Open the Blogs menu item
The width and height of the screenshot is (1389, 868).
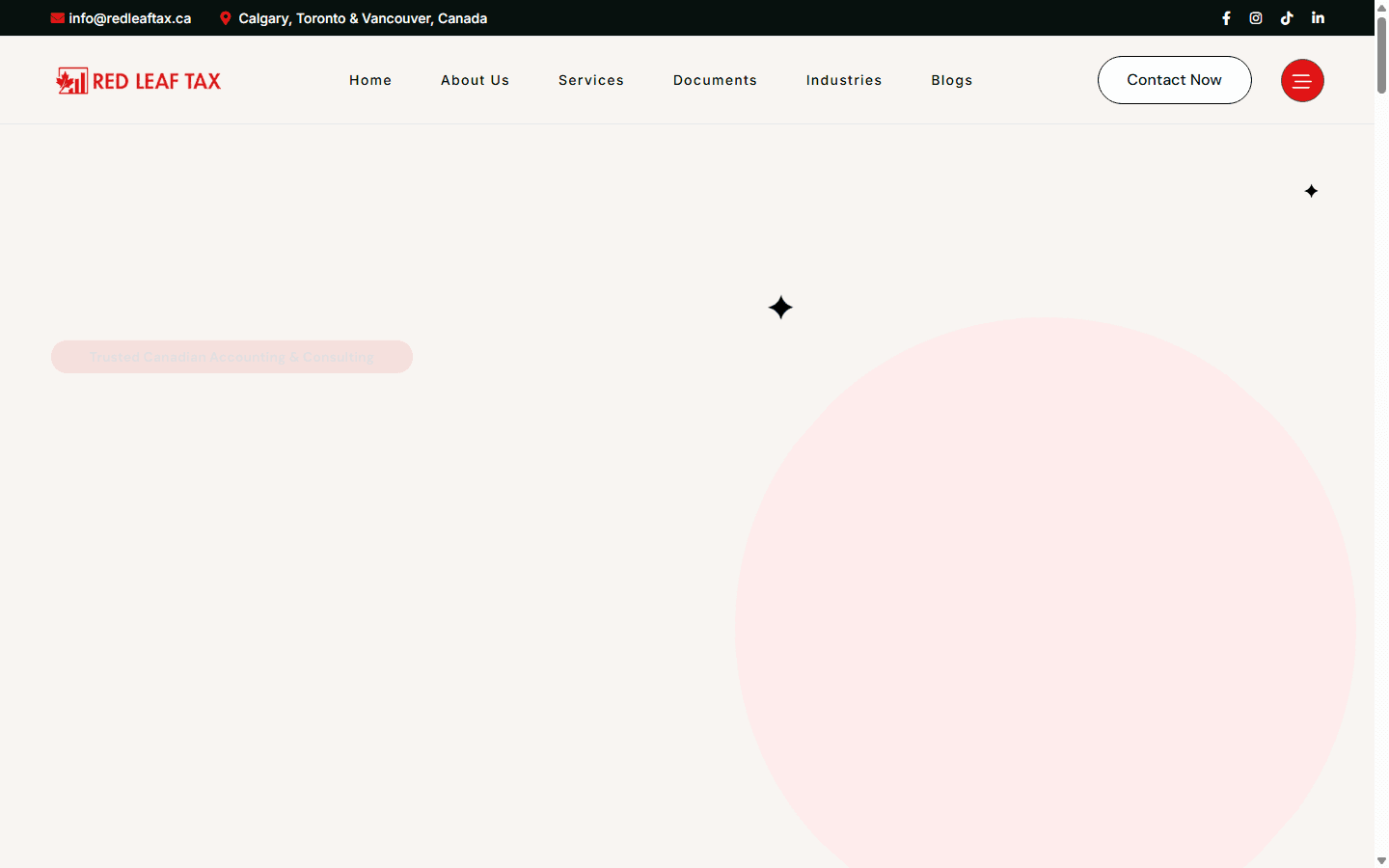point(952,80)
